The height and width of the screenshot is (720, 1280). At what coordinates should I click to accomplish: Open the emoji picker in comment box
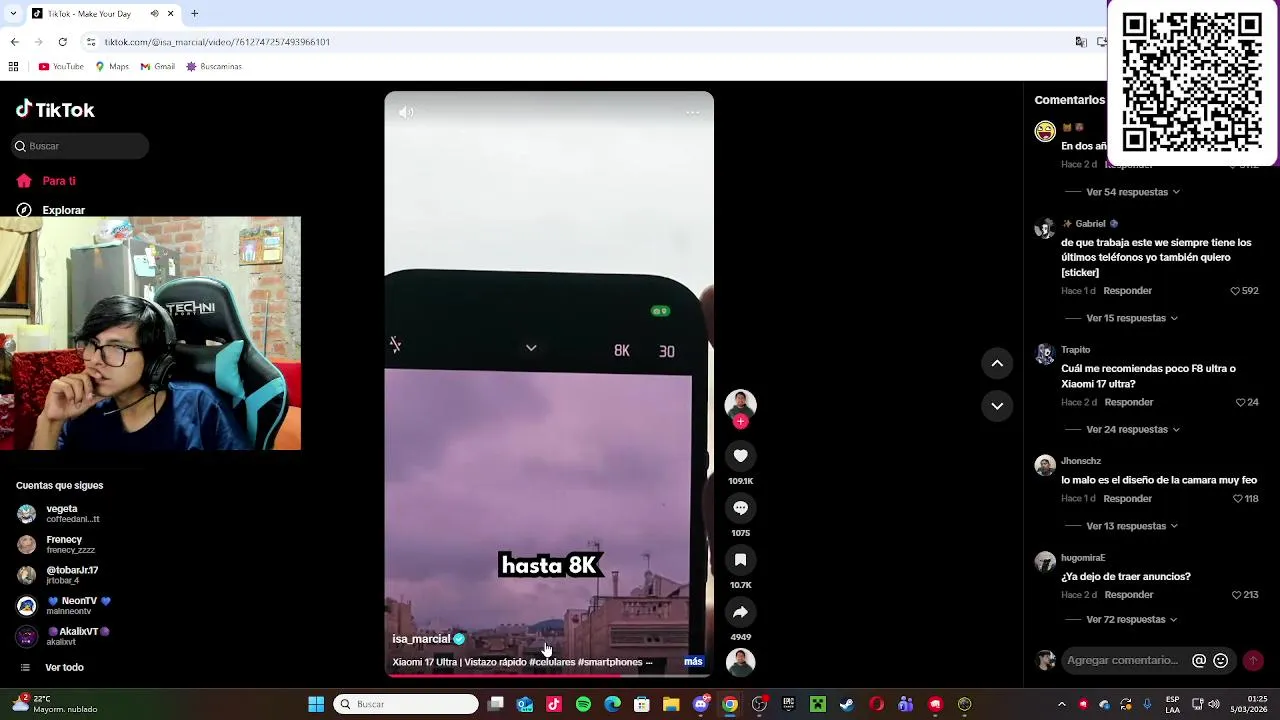[x=1220, y=660]
